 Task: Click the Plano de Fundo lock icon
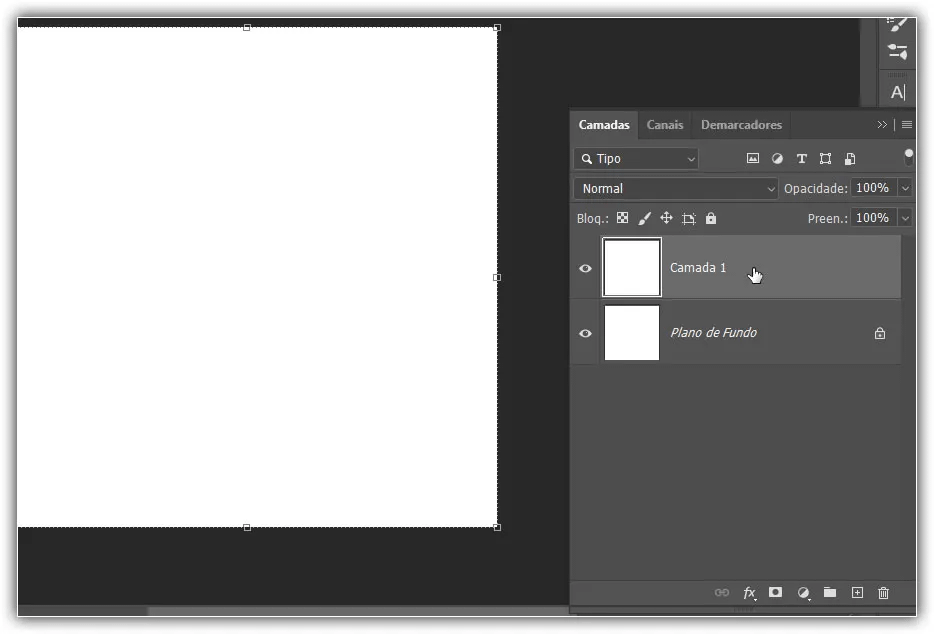point(880,333)
